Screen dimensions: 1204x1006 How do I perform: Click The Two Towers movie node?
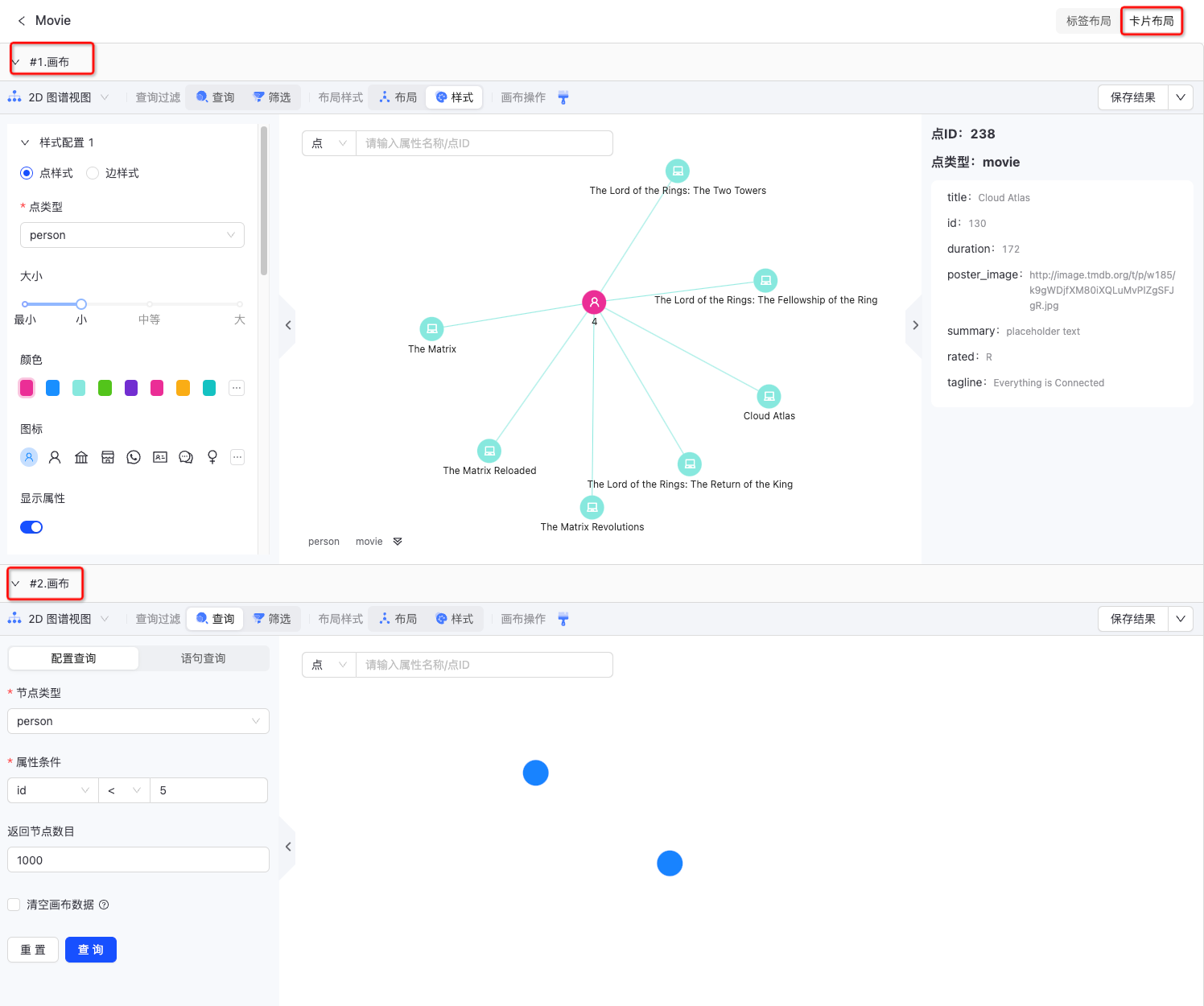(678, 171)
